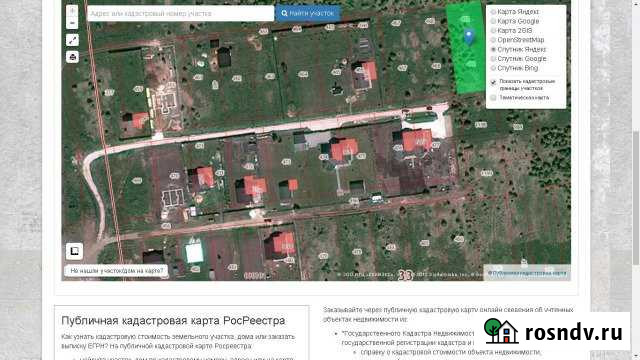Screen dimensions: 640x360
Task: Select the "Спутник Bing" satellite layer
Action: pyautogui.click(x=493, y=68)
